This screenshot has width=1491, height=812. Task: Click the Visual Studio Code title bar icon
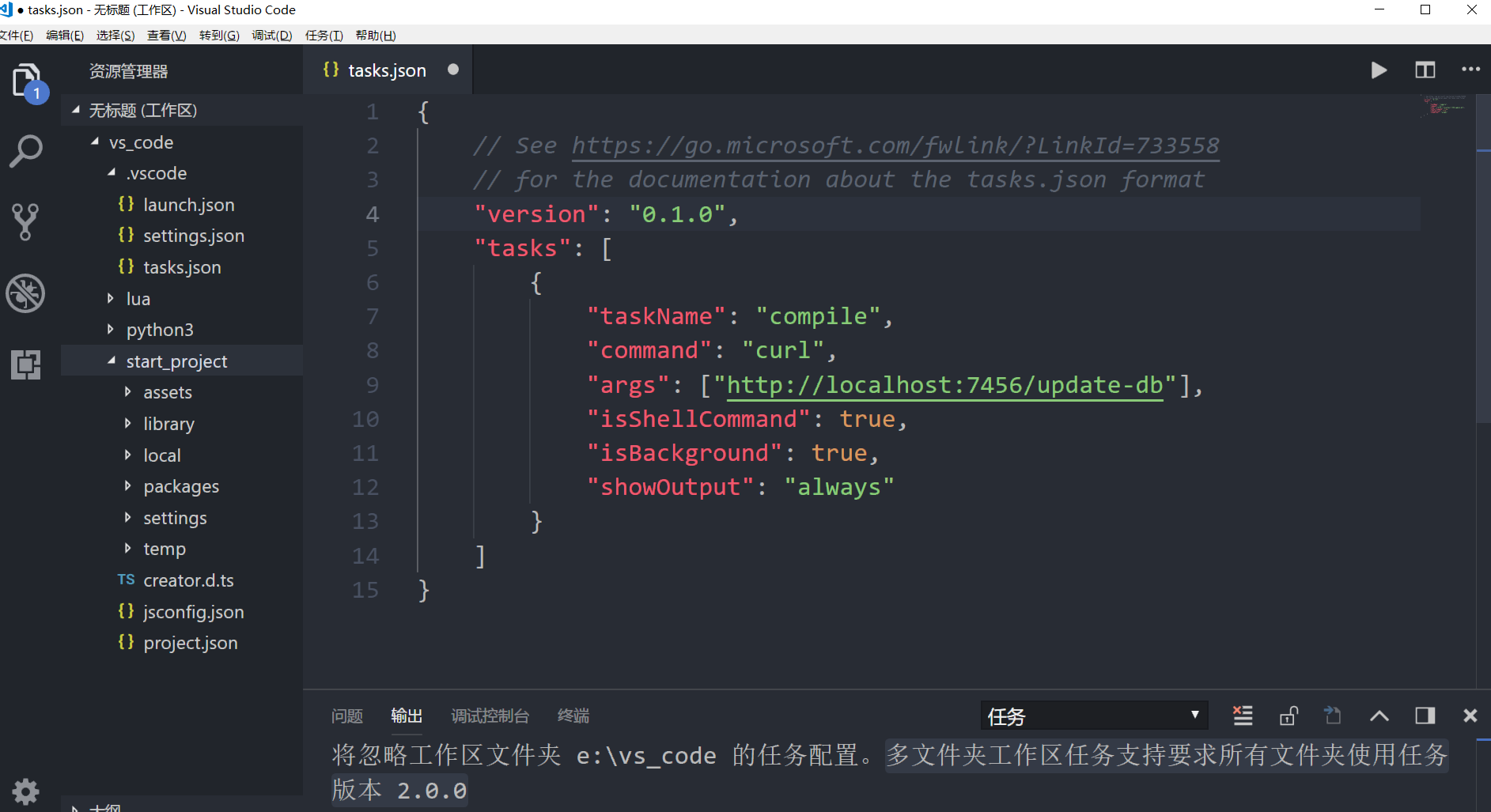pyautogui.click(x=6, y=9)
